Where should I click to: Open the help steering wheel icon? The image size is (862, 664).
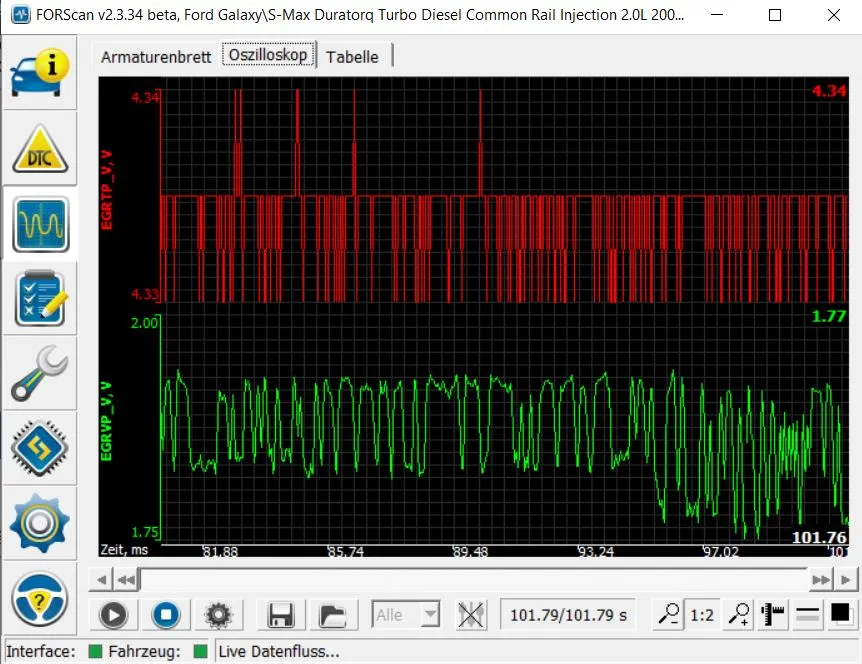click(x=40, y=600)
